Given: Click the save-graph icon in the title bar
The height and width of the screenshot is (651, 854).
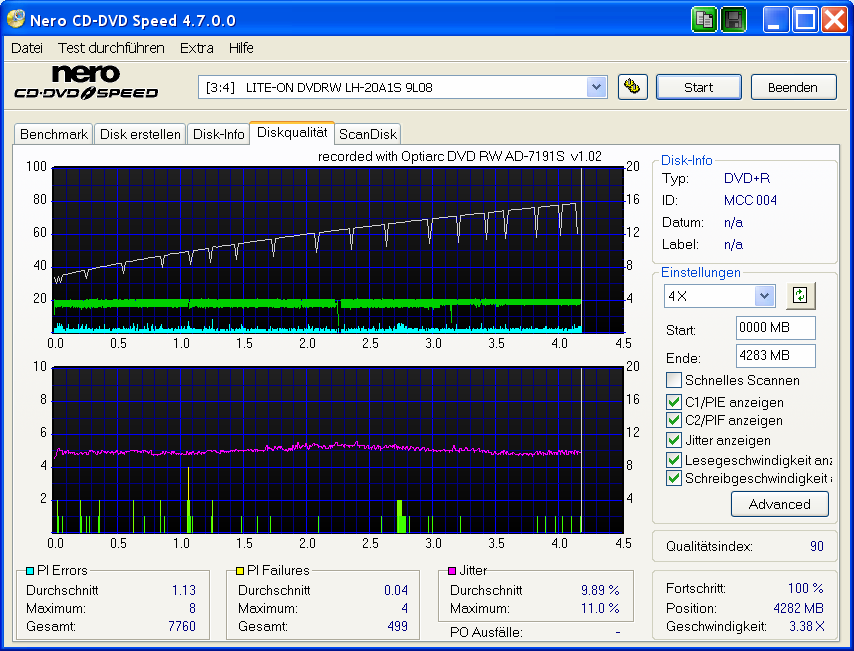Looking at the screenshot, I should pos(733,19).
